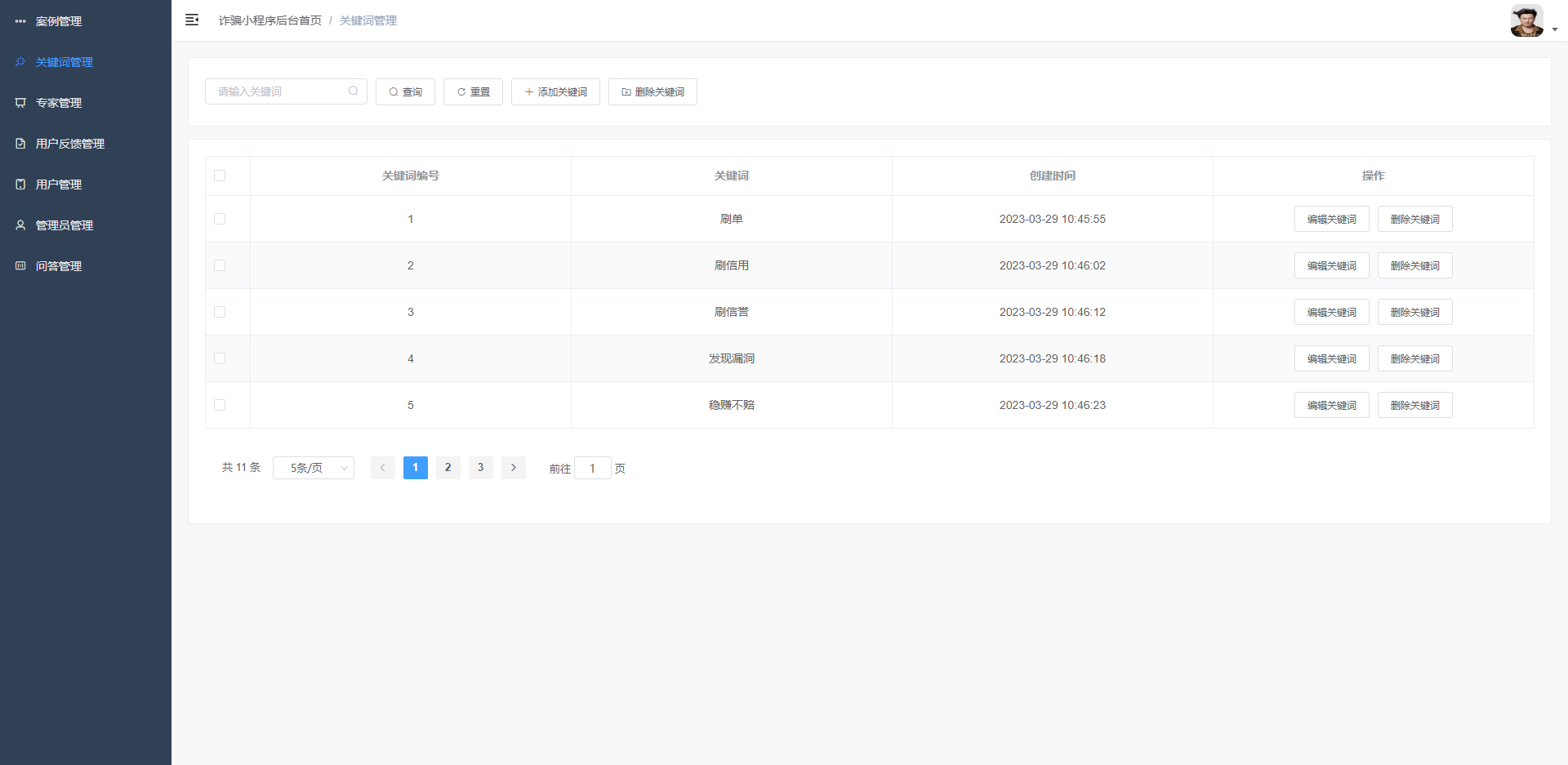The width and height of the screenshot is (1568, 765).
Task: Delete the keyword 稳赚不赔 in row 5
Action: point(1414,405)
